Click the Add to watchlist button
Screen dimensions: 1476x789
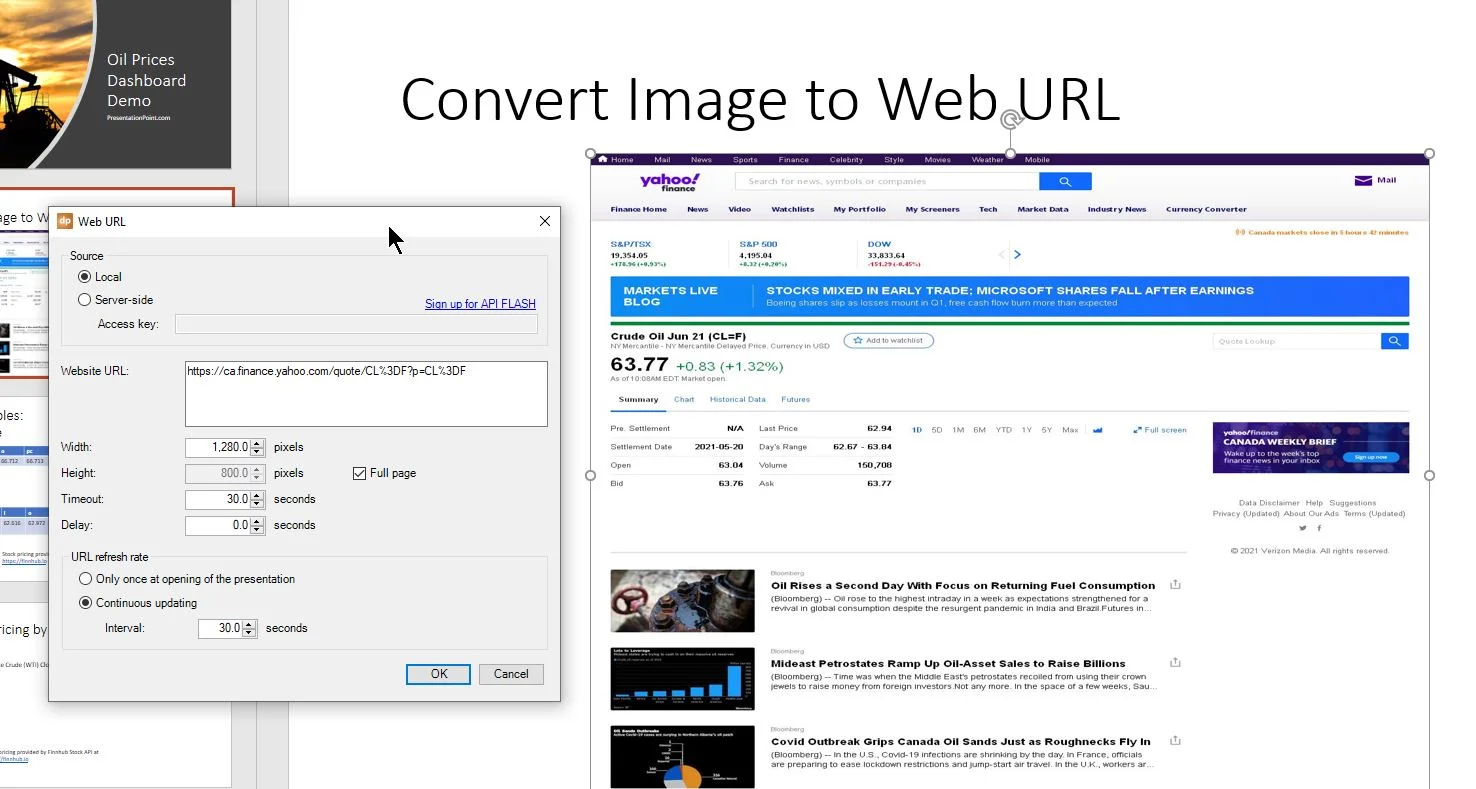click(888, 341)
